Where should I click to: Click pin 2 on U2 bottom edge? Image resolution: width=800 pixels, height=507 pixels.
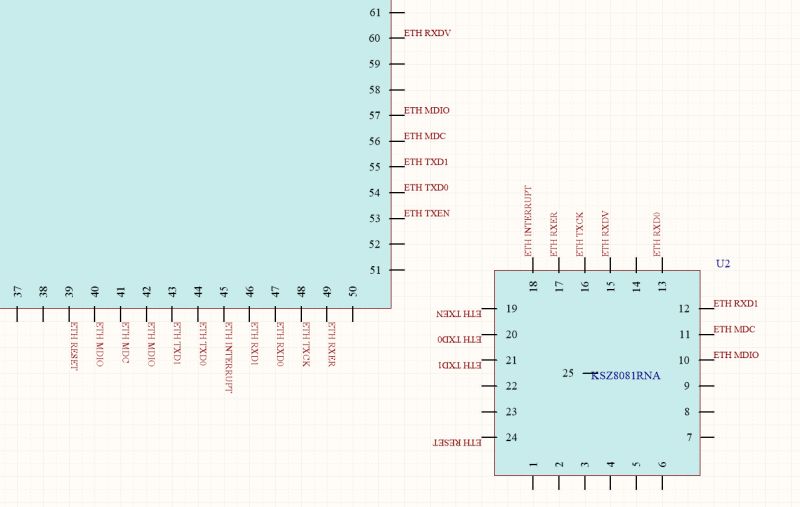(x=559, y=483)
